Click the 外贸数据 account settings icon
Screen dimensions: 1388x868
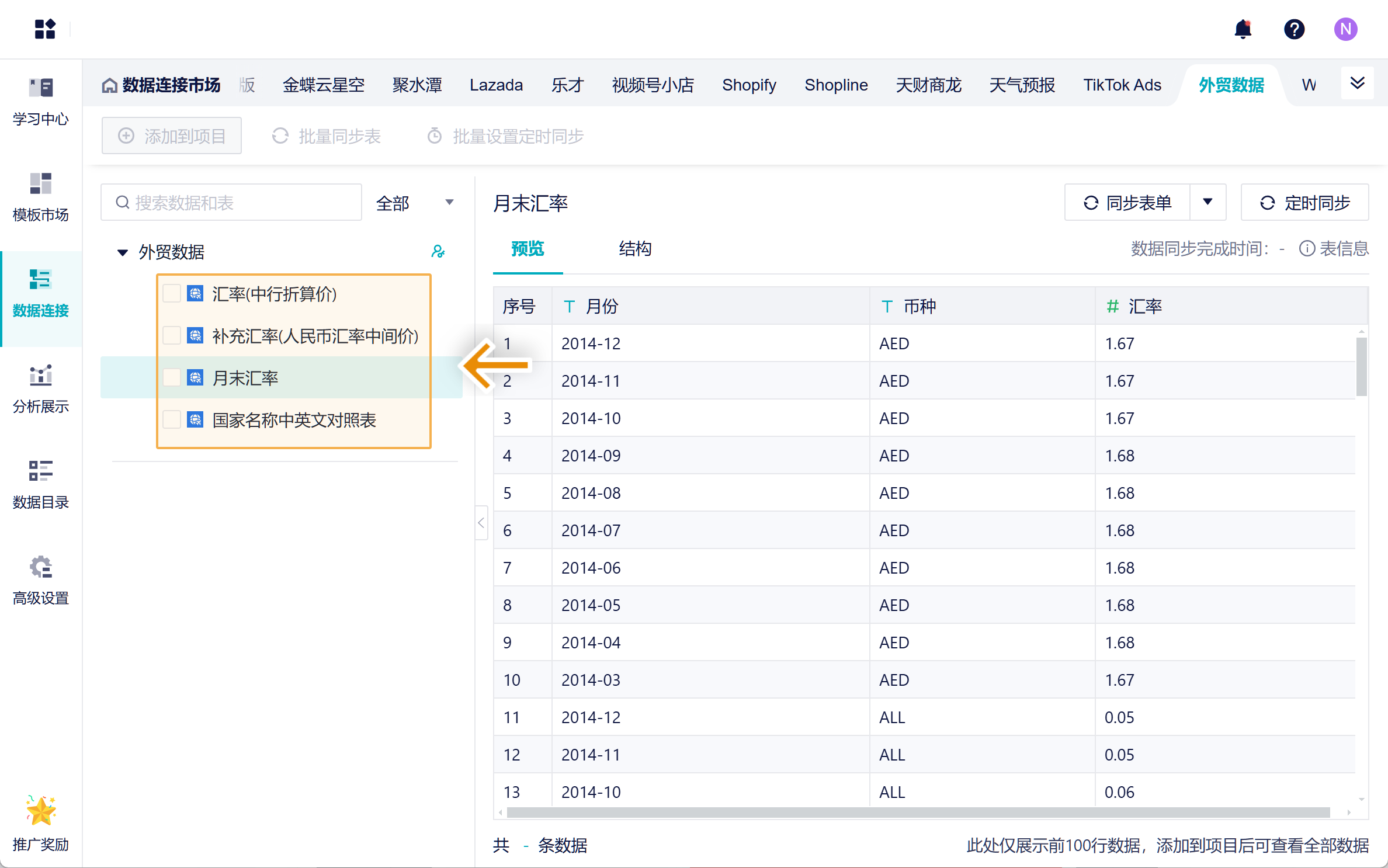(438, 252)
